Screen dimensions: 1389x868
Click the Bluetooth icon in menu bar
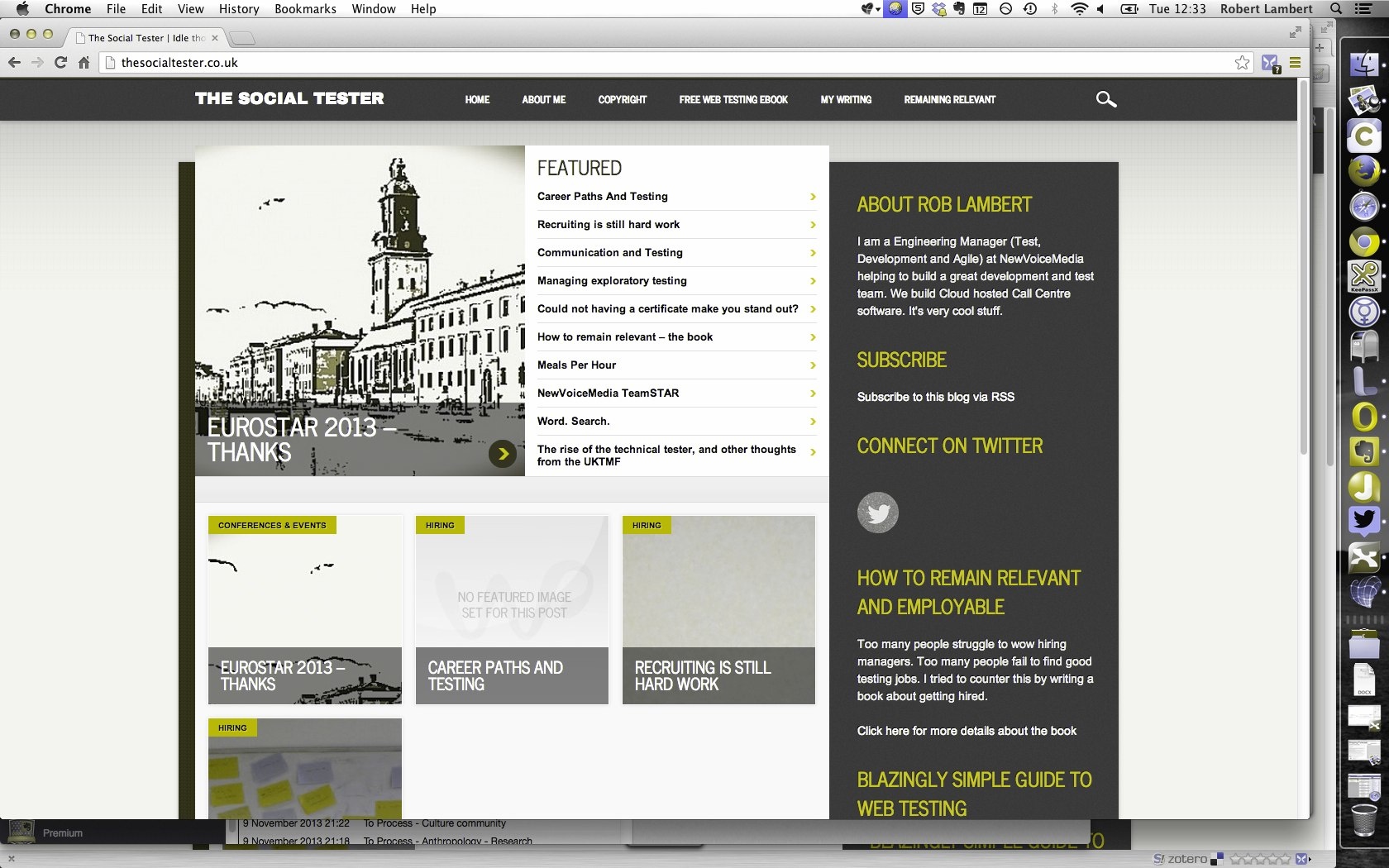click(x=1054, y=9)
